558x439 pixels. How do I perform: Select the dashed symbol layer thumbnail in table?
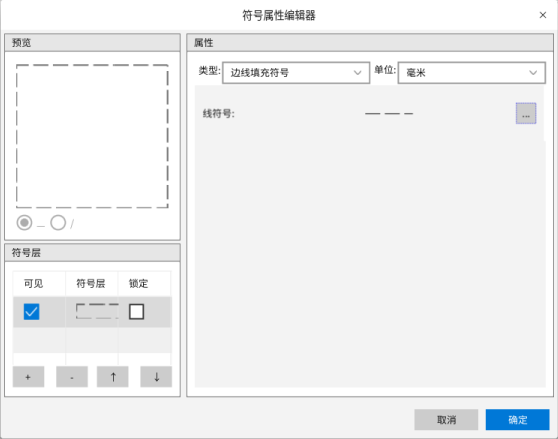click(97, 311)
